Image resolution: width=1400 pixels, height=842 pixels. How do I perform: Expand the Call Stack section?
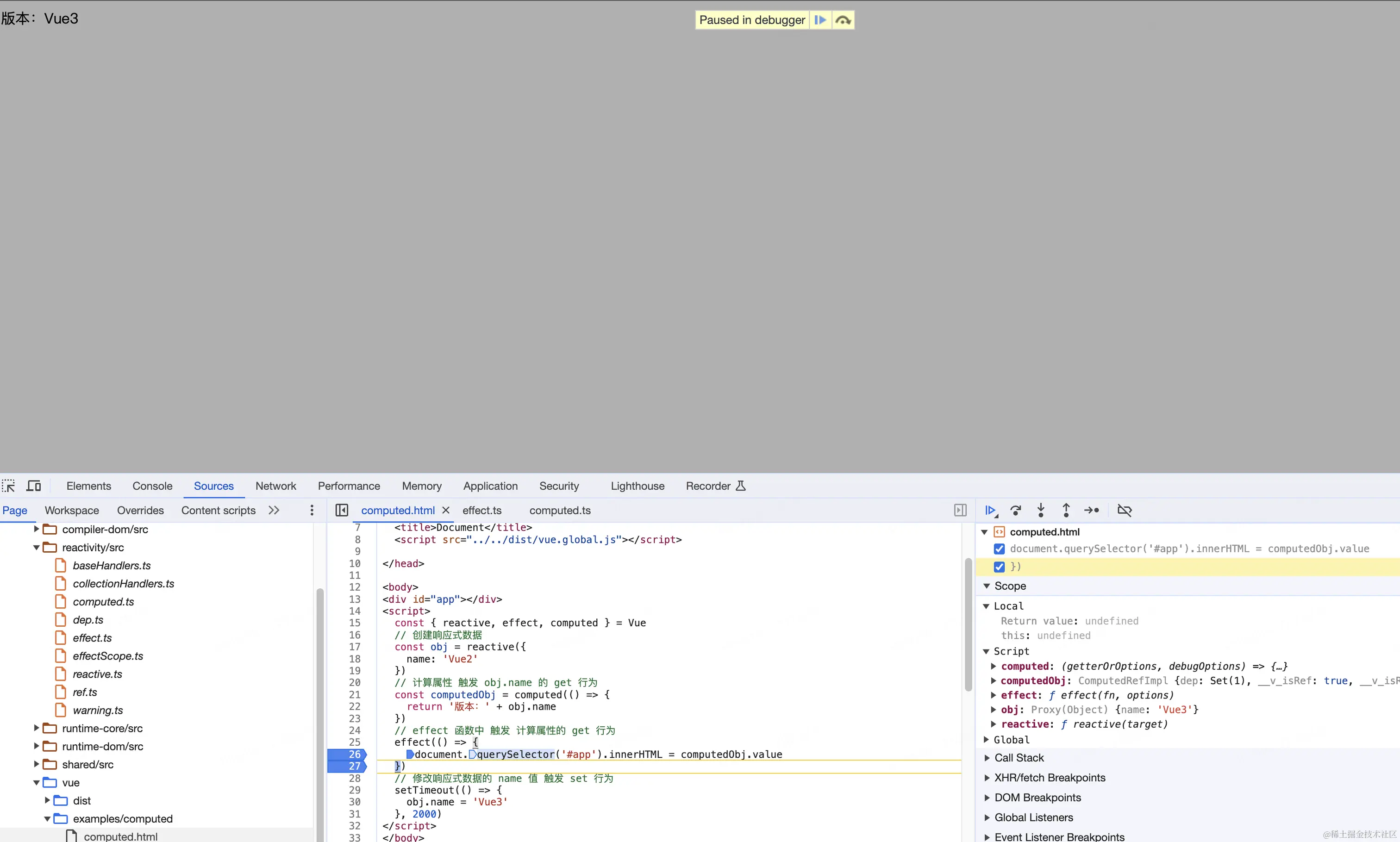(x=987, y=757)
